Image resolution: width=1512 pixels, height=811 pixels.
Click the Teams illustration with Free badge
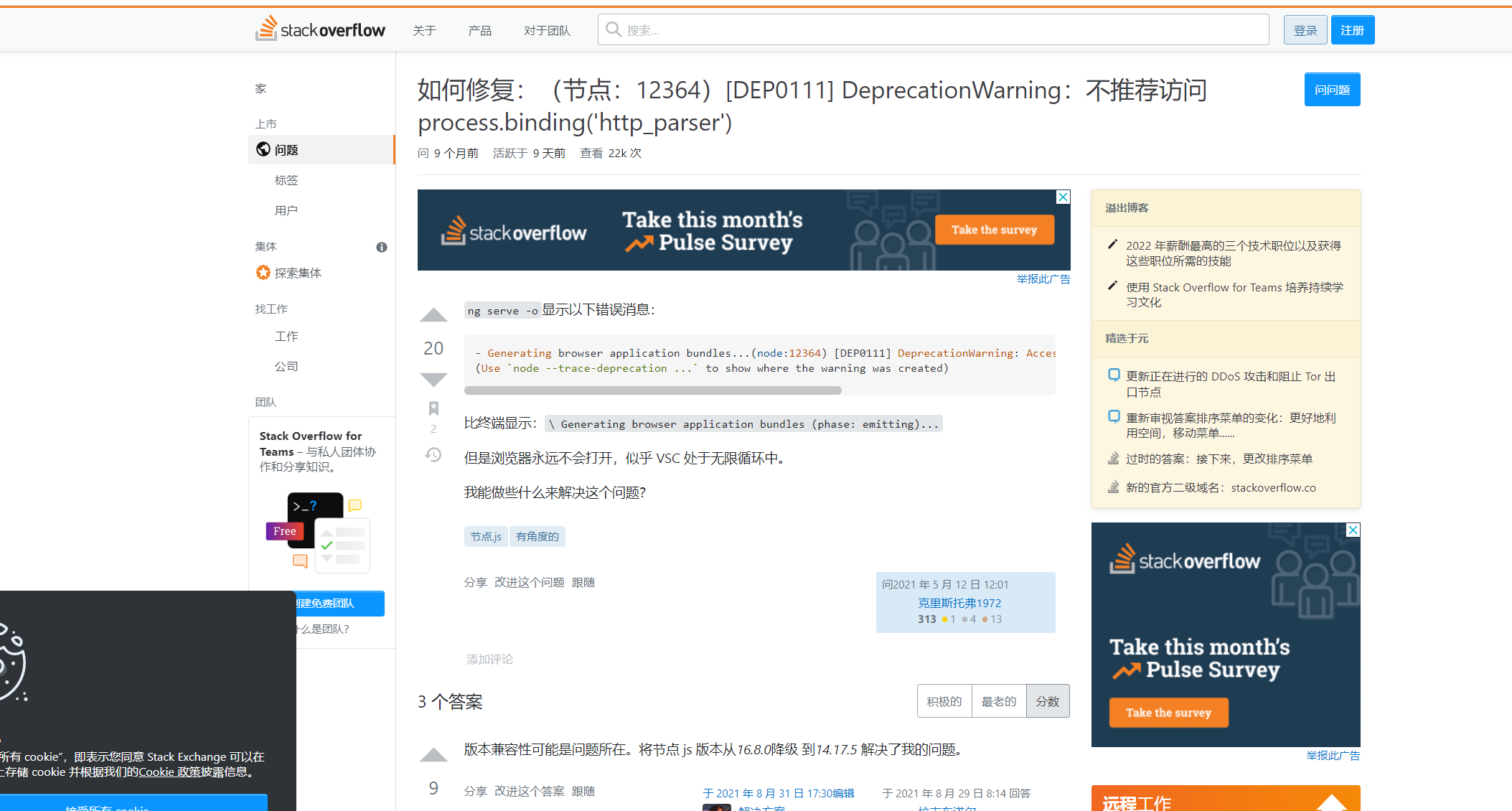pos(318,532)
